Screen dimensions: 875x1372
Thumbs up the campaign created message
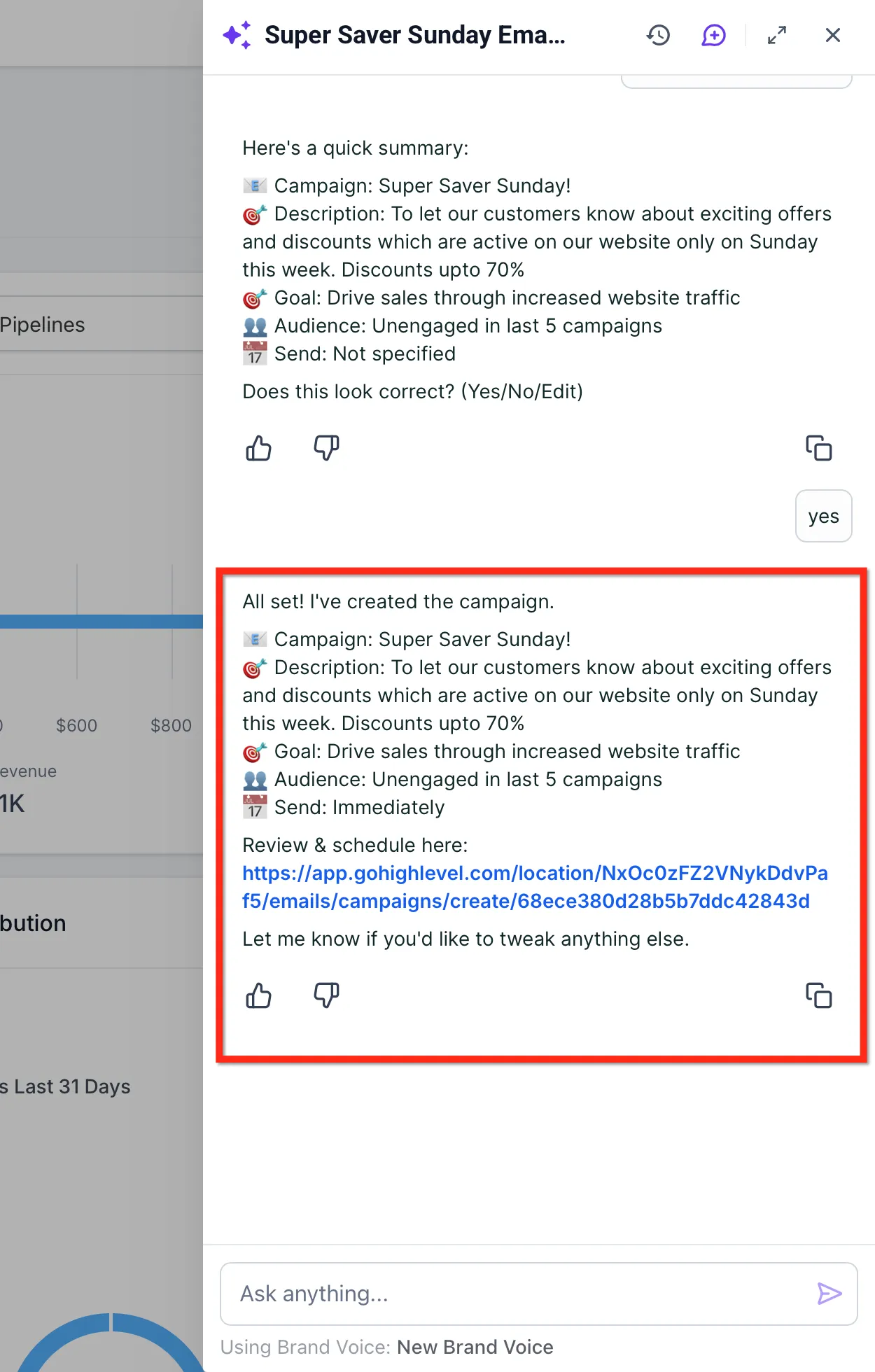(x=258, y=995)
